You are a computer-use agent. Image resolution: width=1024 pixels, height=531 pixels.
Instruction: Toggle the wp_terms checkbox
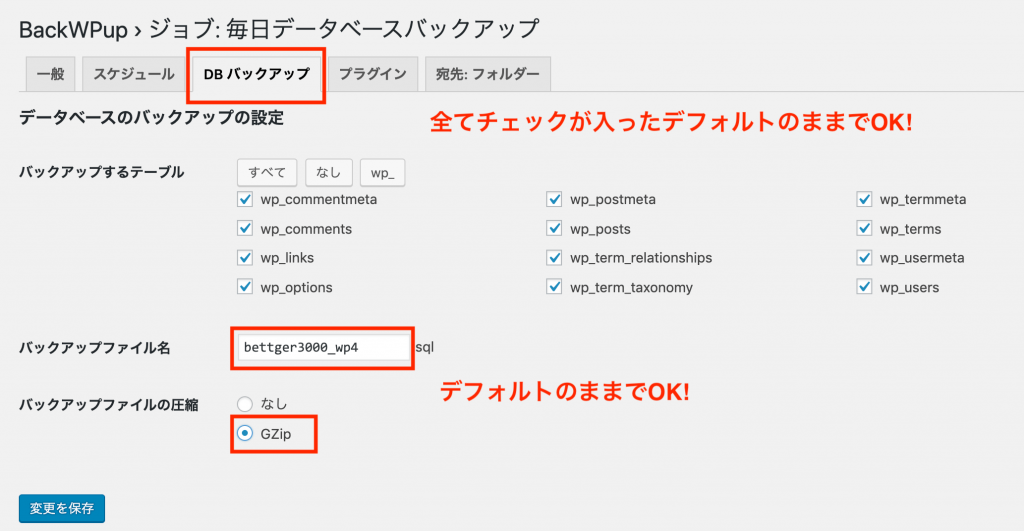(x=864, y=229)
